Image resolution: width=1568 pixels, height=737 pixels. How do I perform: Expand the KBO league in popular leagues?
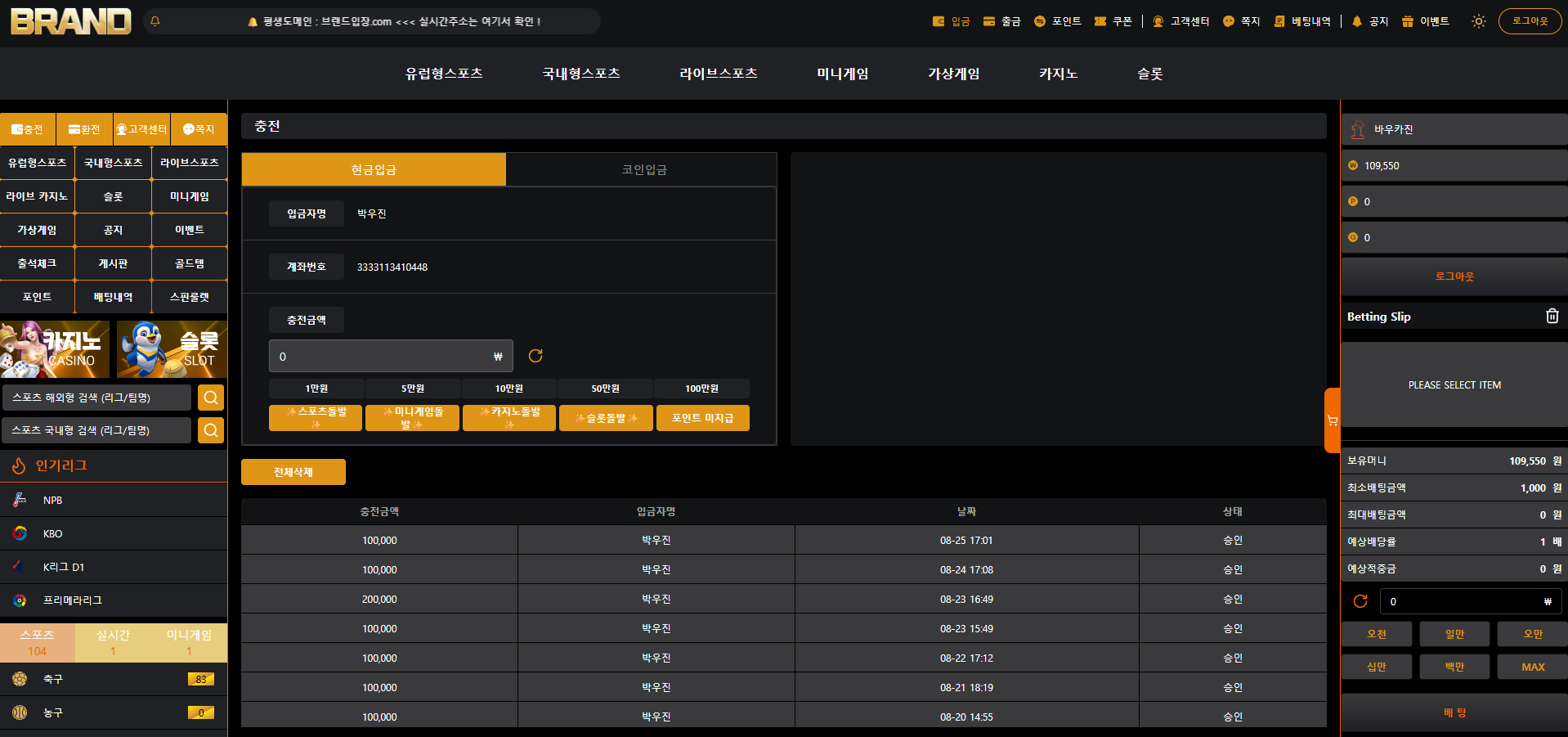click(x=114, y=533)
